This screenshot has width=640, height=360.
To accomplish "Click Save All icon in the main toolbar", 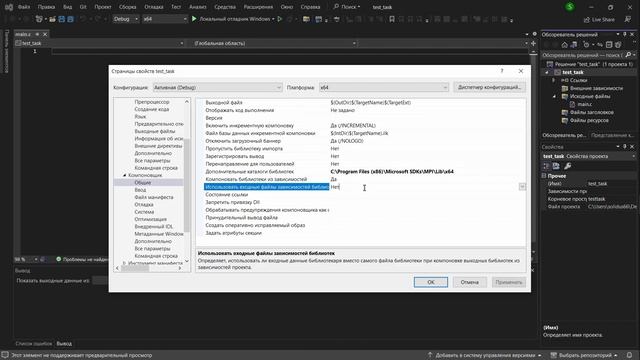I will point(71,19).
